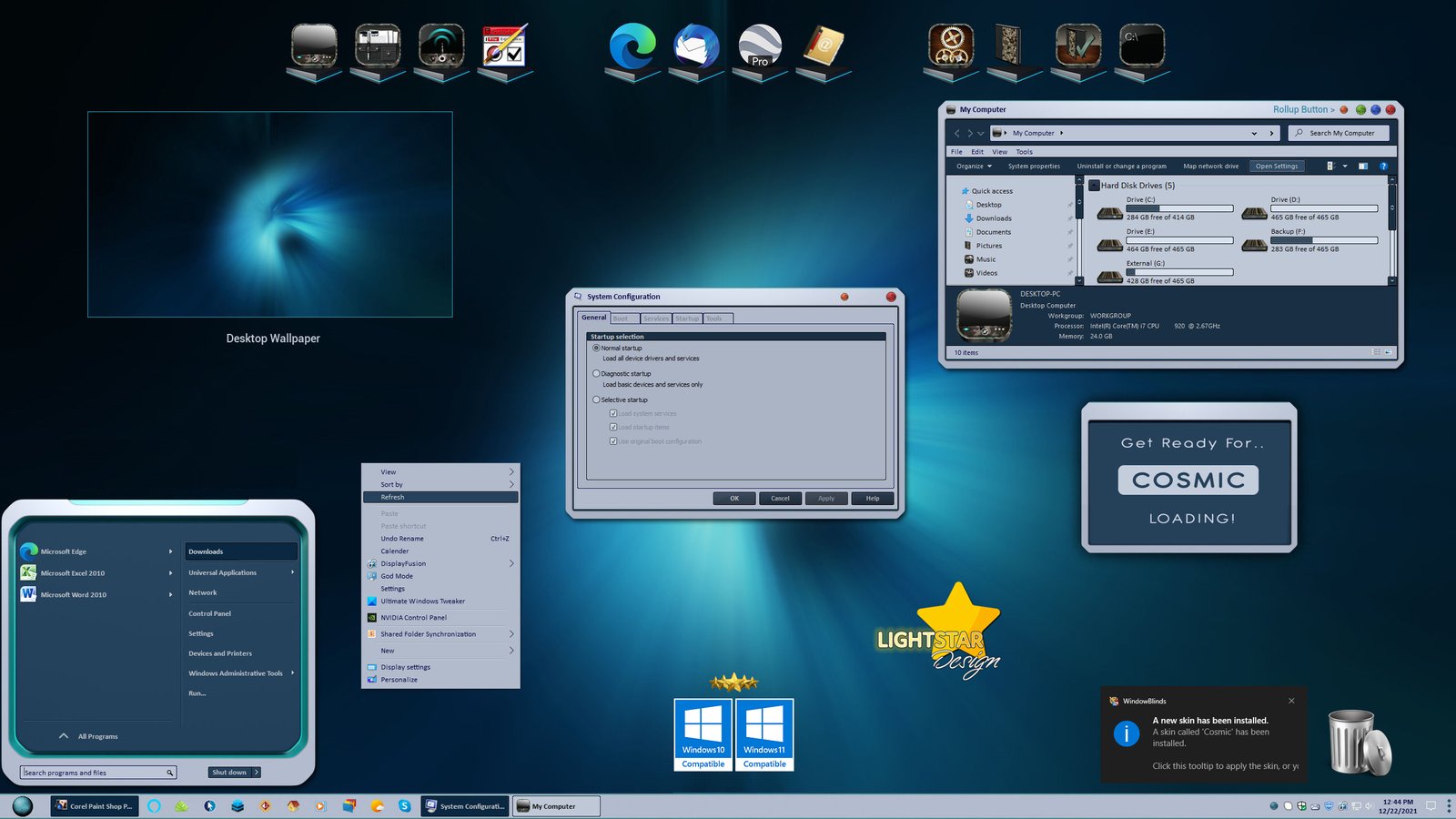Toggle Load startup items checkbox
Screen dimensions: 1456x819
(613, 427)
